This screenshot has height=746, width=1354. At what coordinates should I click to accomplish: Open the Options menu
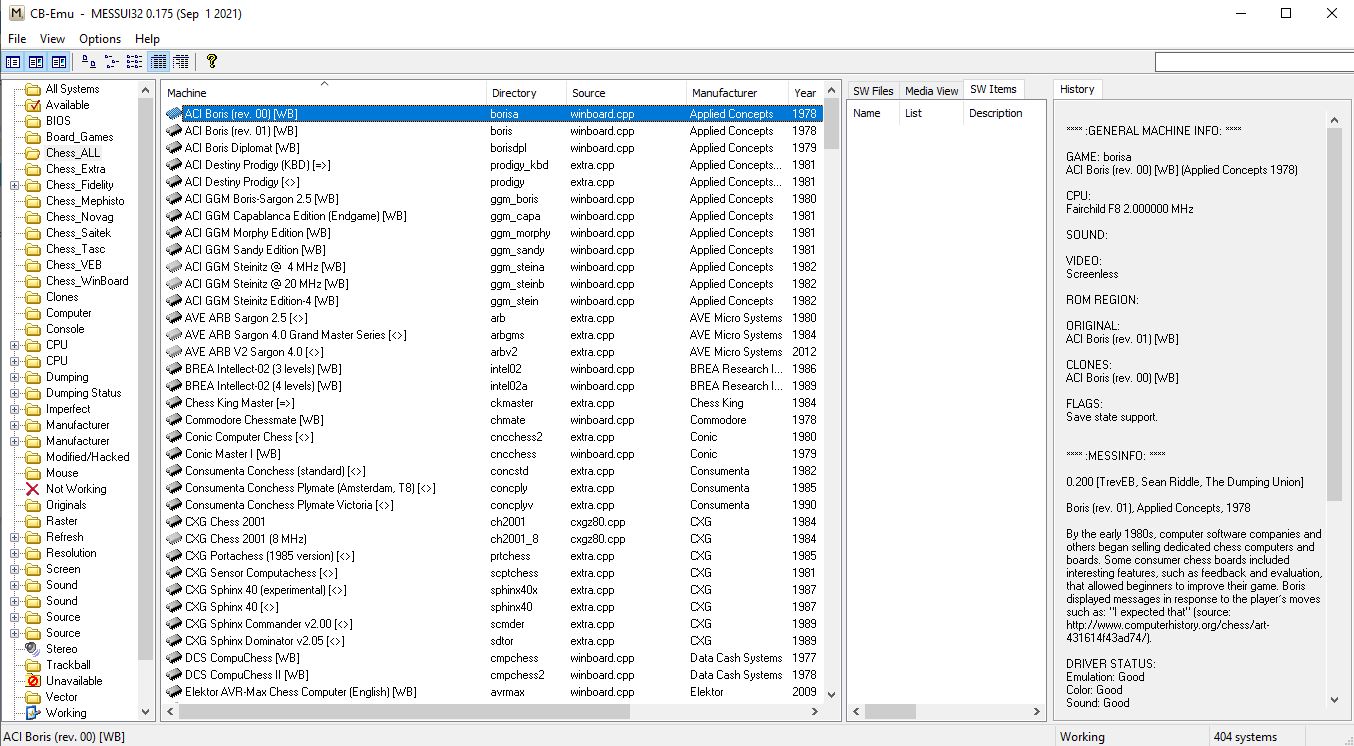(100, 39)
